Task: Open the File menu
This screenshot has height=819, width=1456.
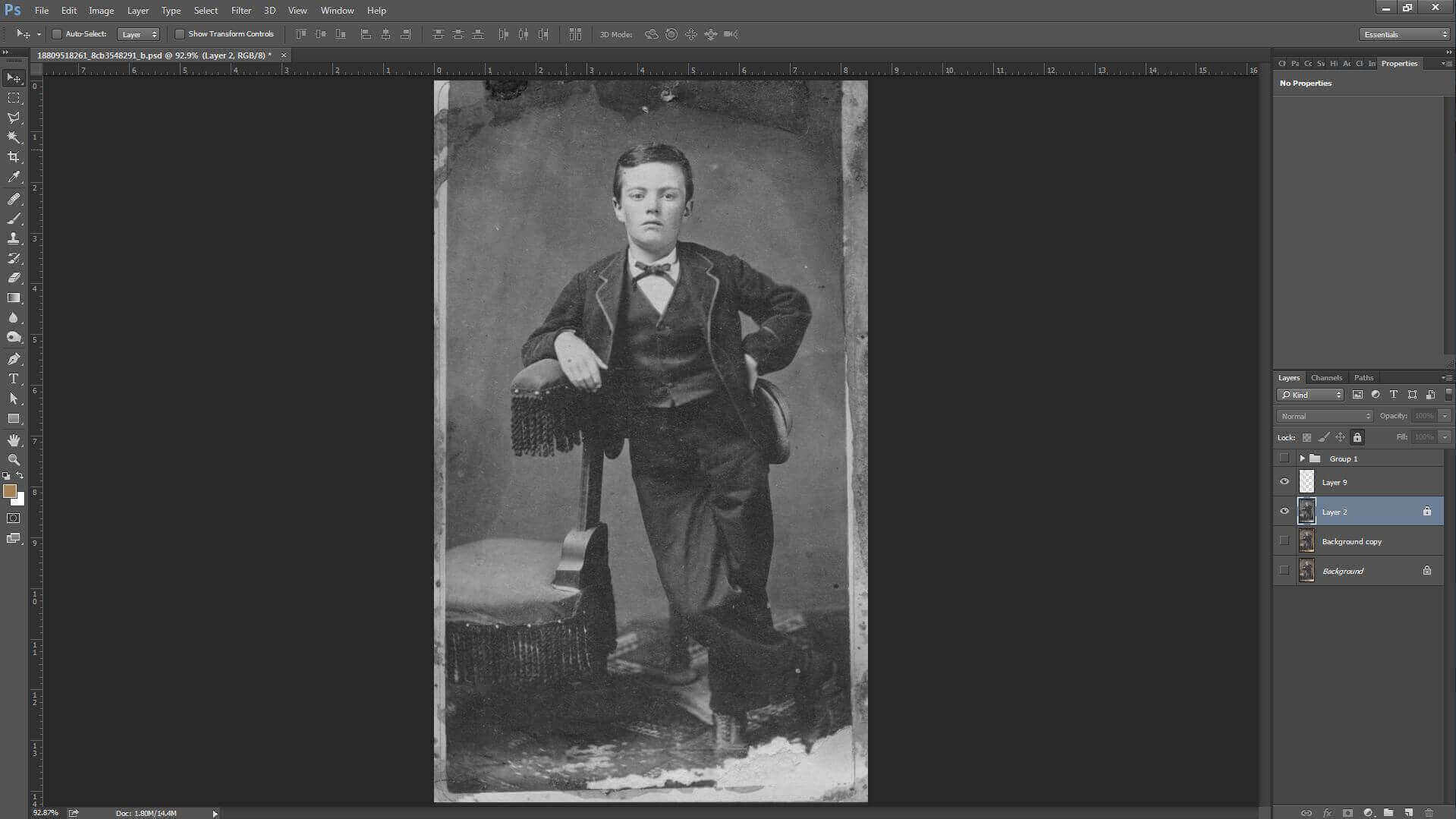Action: pyautogui.click(x=42, y=11)
